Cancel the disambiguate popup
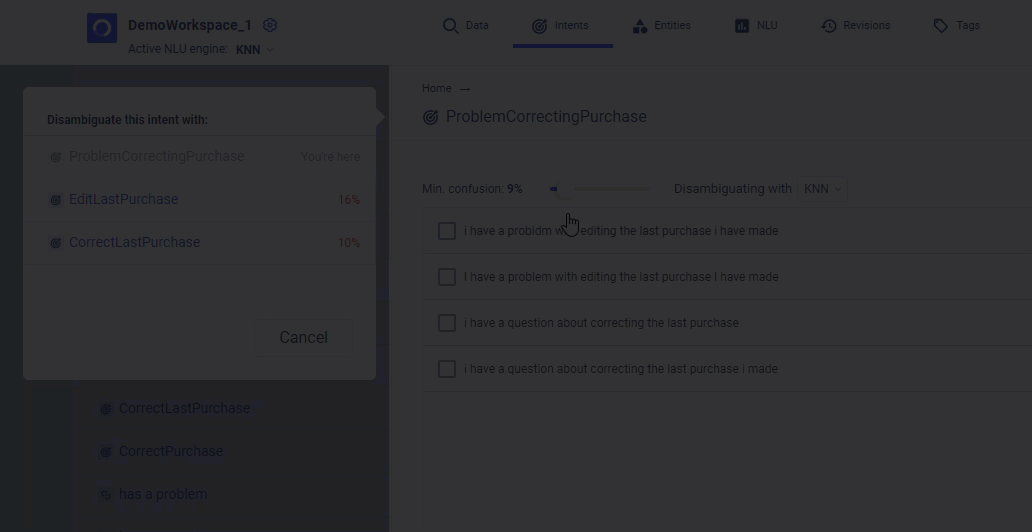The width and height of the screenshot is (1032, 532). tap(303, 338)
